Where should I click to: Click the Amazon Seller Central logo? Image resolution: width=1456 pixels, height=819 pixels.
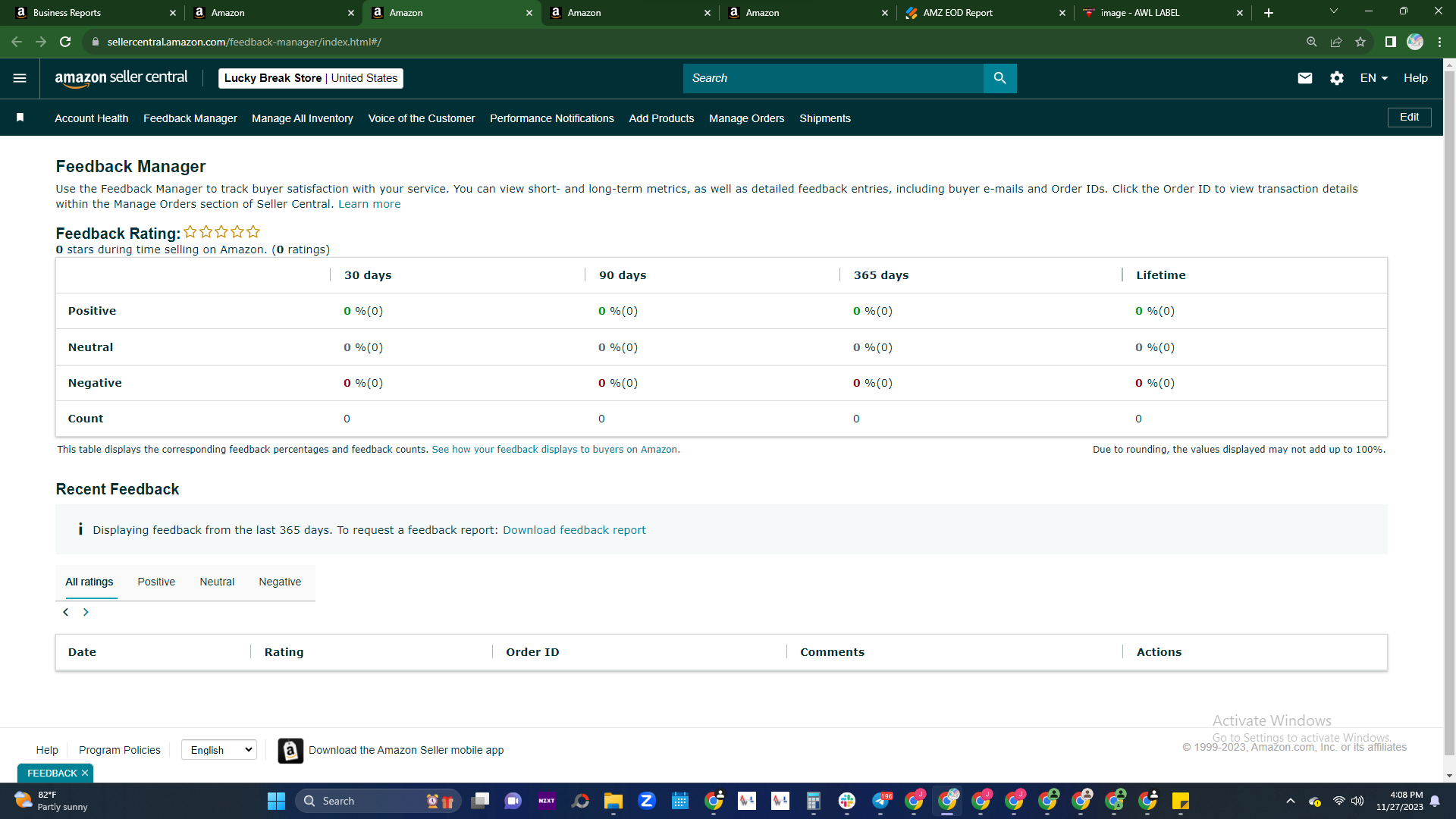(121, 78)
